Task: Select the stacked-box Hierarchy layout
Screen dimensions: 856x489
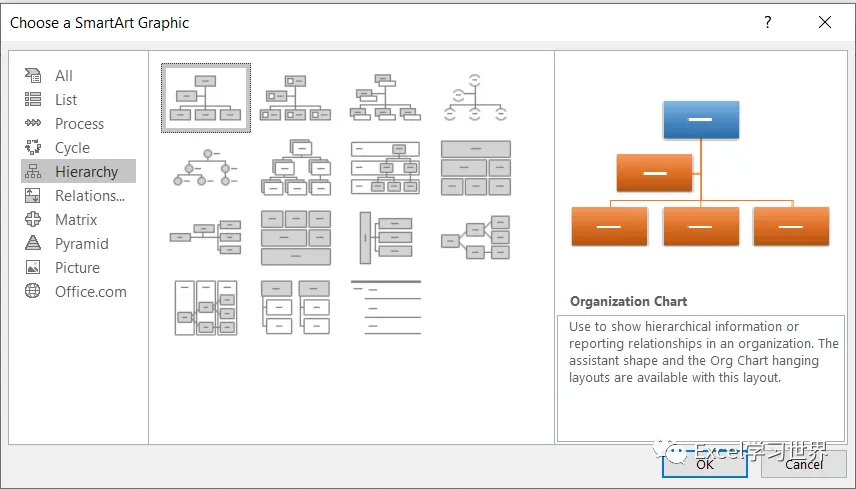Action: 295,168
